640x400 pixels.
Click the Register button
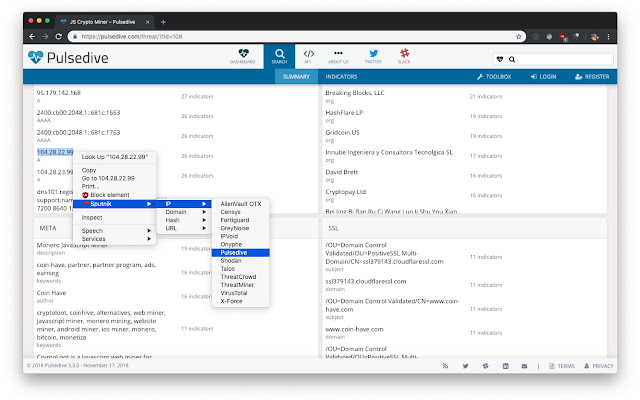pos(592,77)
